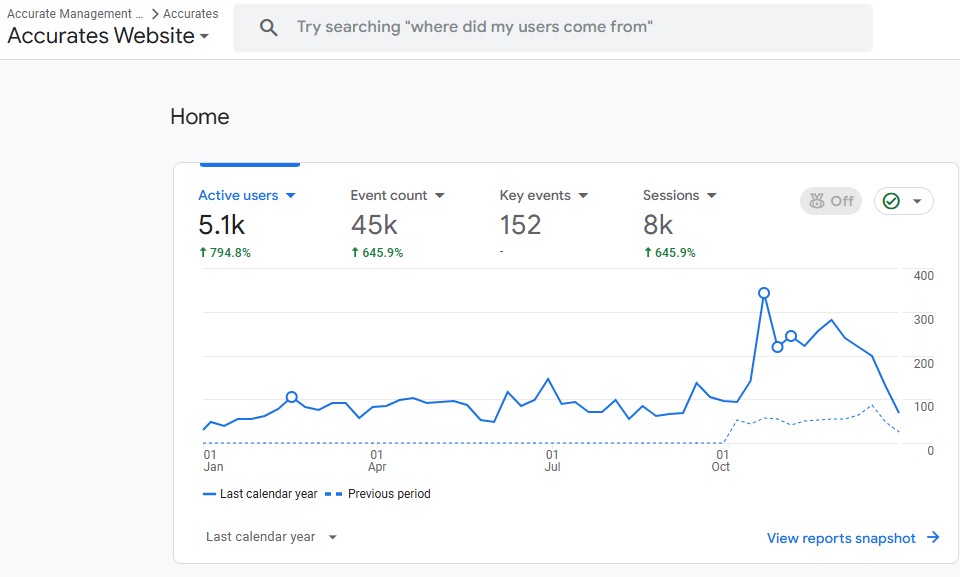960x577 pixels.
Task: Click the arrow beside View reports snapshot
Action: [933, 537]
